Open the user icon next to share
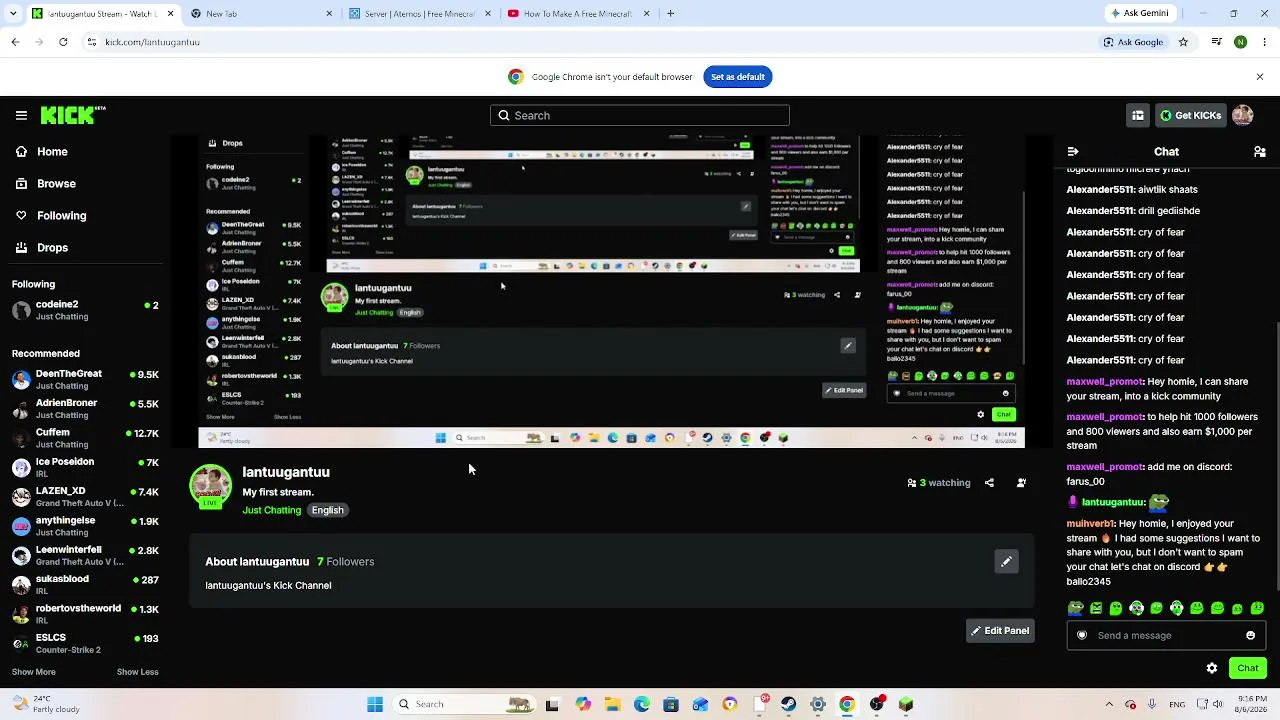 click(x=1021, y=483)
